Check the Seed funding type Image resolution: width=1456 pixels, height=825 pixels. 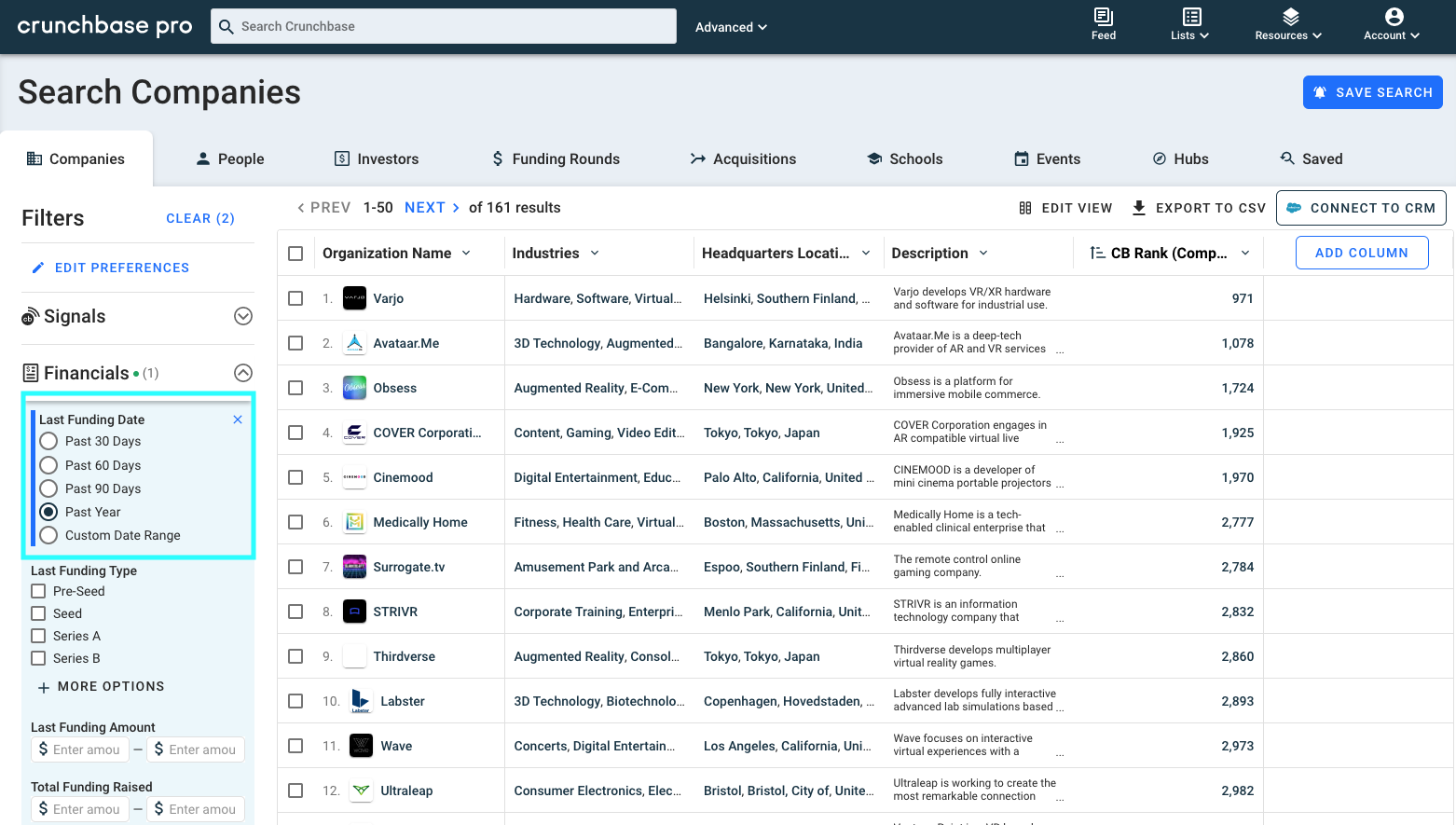click(x=38, y=613)
